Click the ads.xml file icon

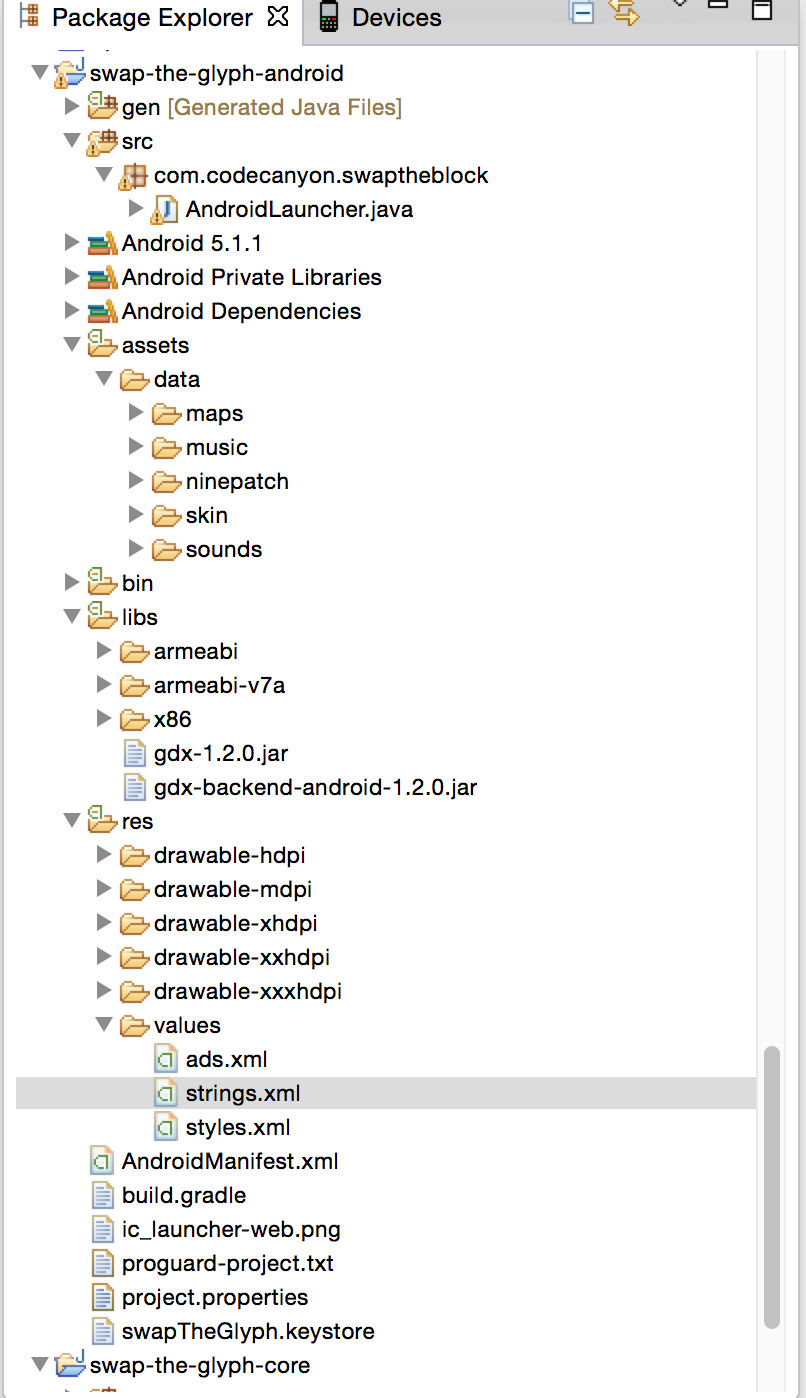click(166, 1059)
